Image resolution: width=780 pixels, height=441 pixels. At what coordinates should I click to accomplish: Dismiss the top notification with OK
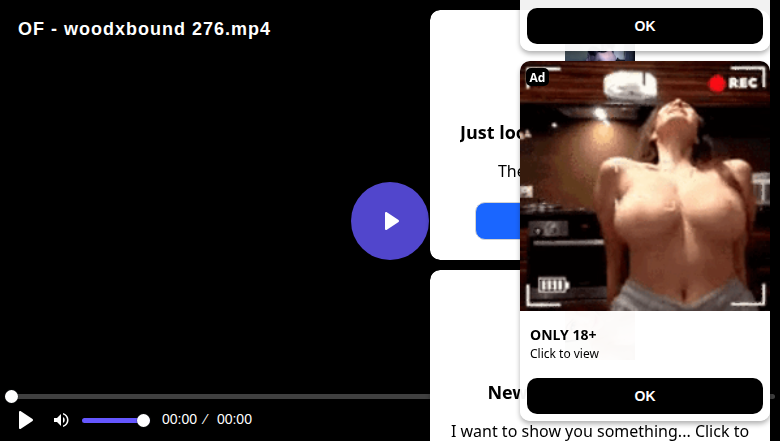tap(645, 26)
